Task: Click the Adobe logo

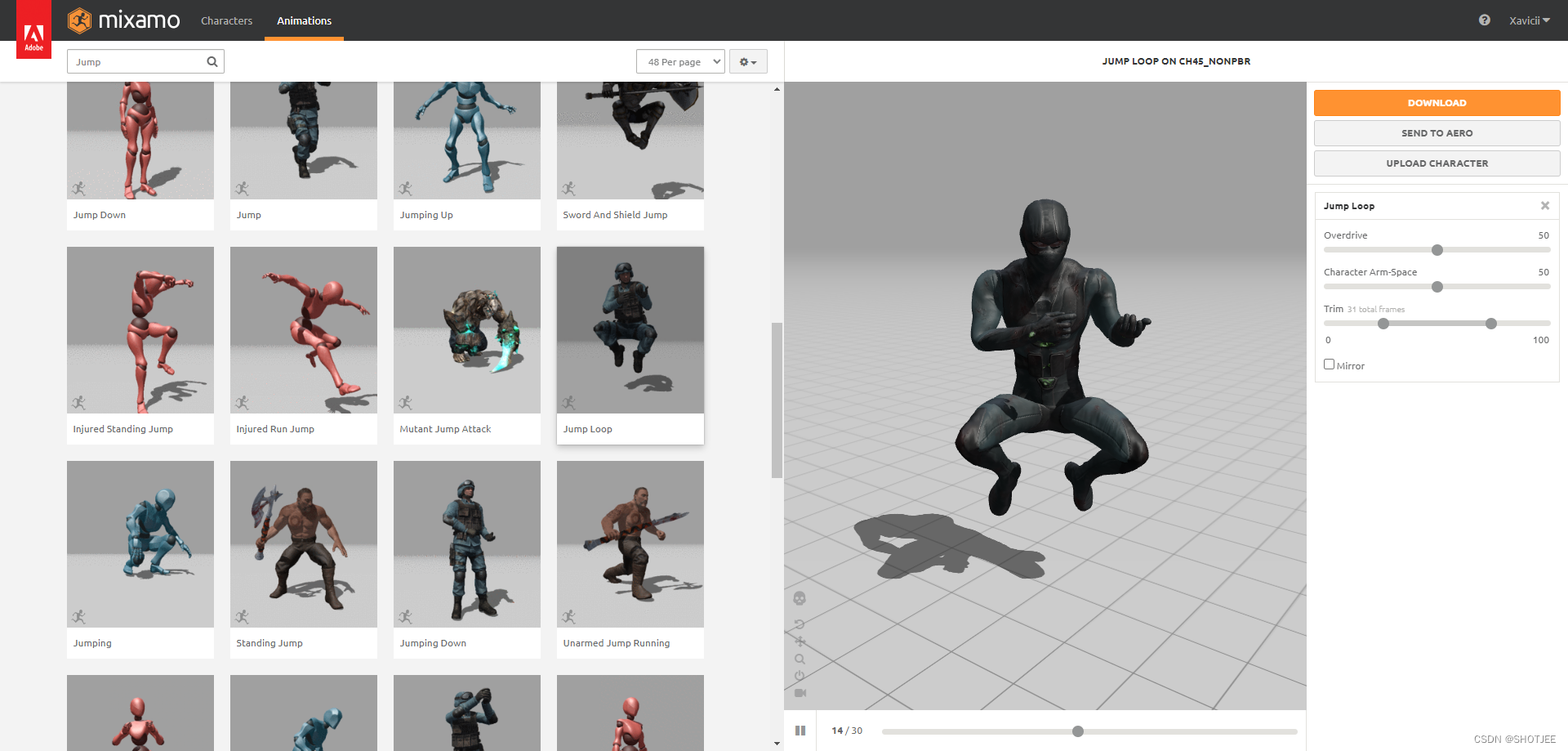Action: pyautogui.click(x=33, y=29)
